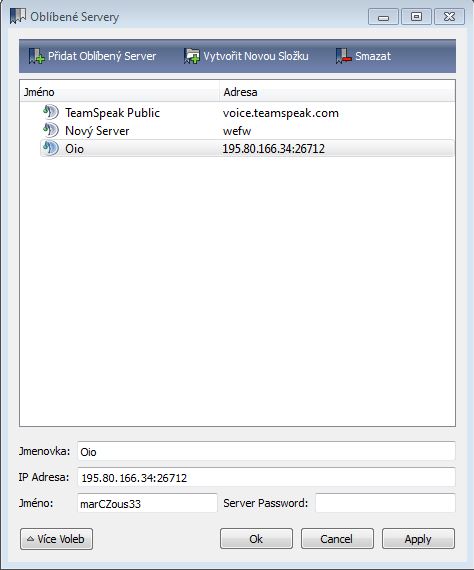Sort the list by Jméno column header
The image size is (474, 570).
click(120, 92)
